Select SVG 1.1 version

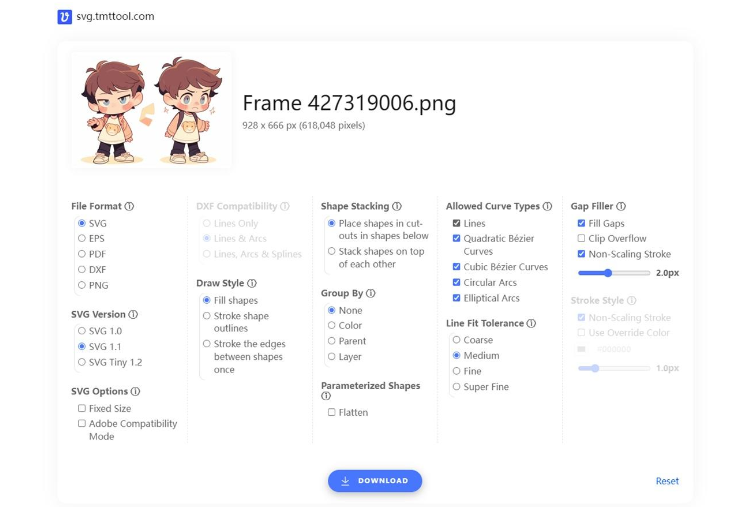pyautogui.click(x=82, y=347)
